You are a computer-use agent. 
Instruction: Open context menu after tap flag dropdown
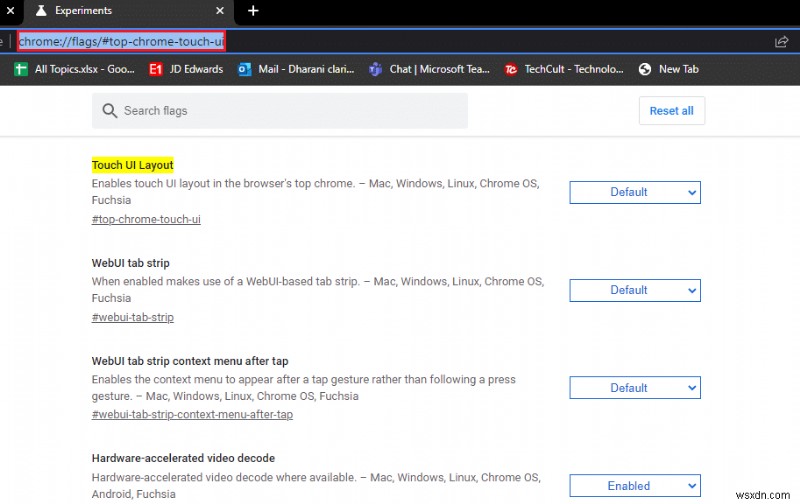tap(635, 388)
